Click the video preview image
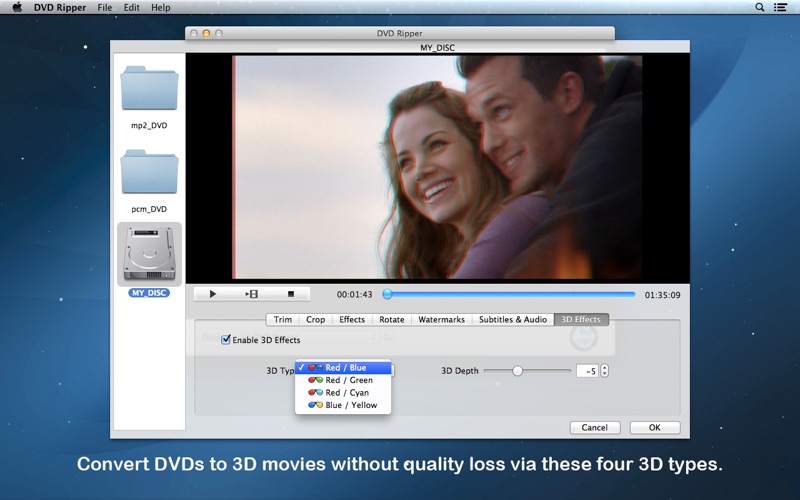 tap(437, 167)
